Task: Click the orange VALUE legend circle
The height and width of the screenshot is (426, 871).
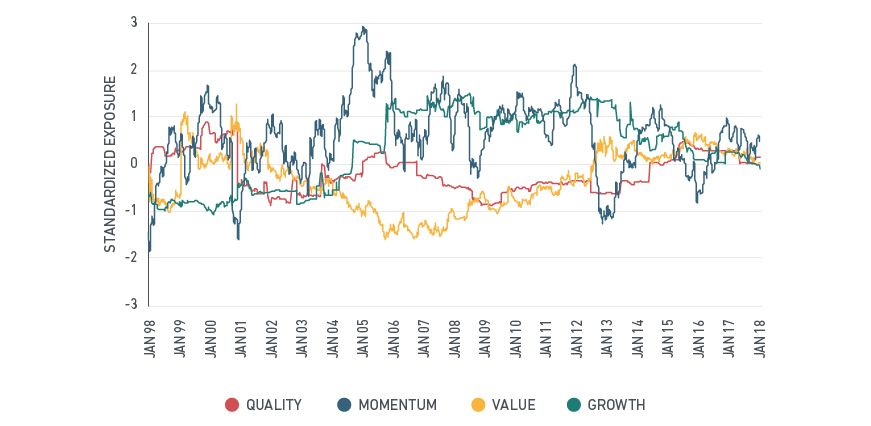Action: [476, 405]
